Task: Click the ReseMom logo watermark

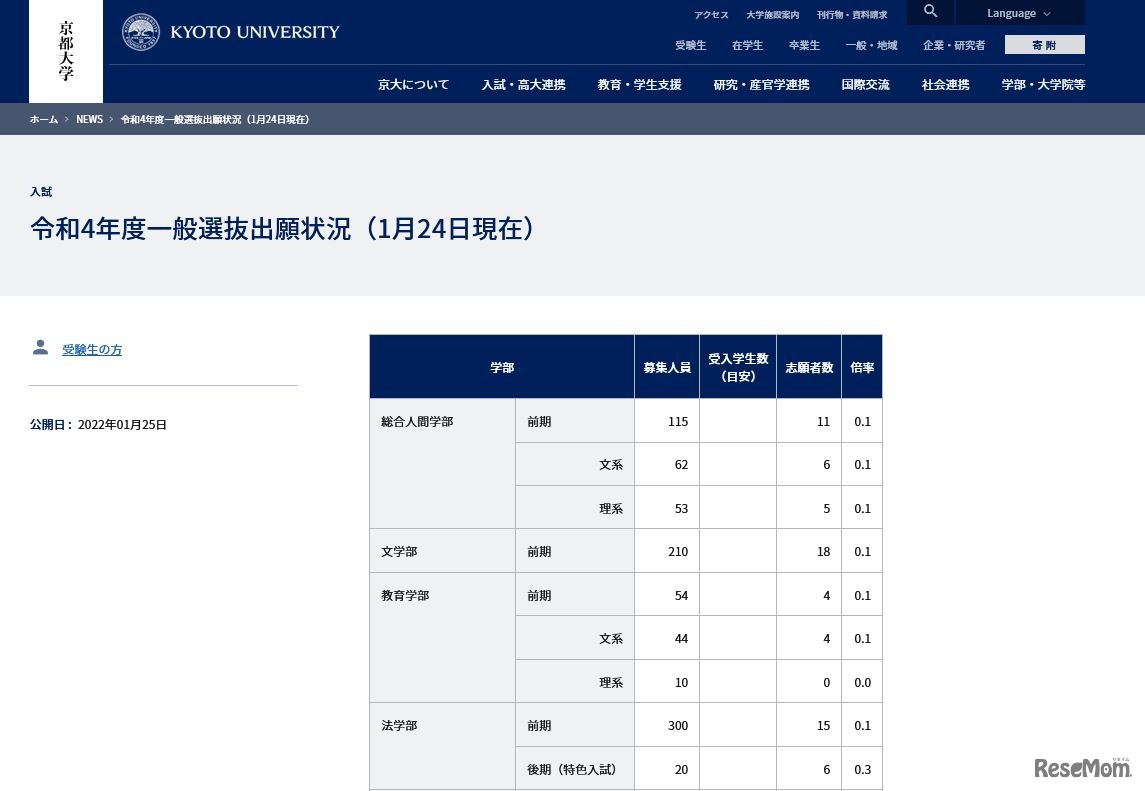Action: (x=1082, y=770)
